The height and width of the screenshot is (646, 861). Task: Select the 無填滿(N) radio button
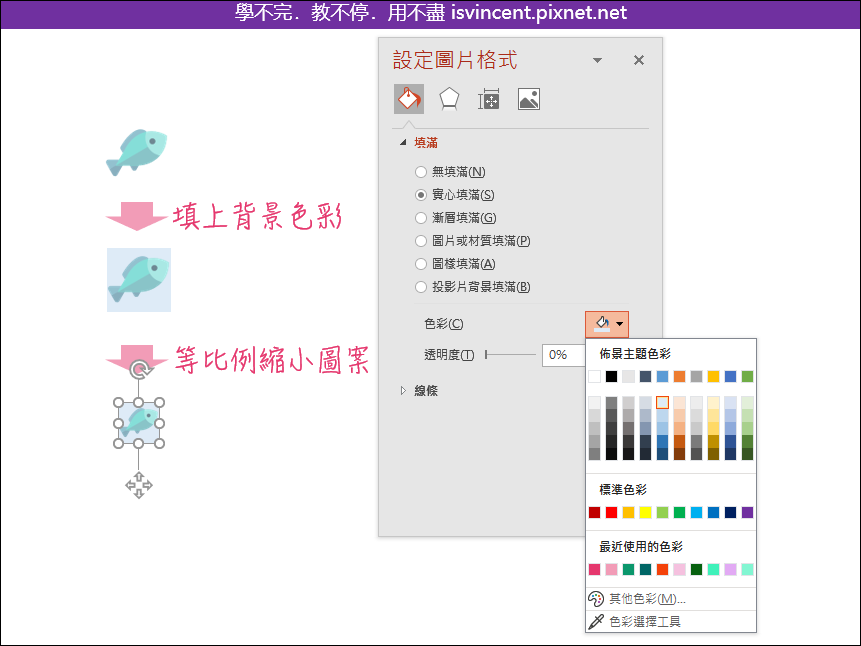coord(421,172)
